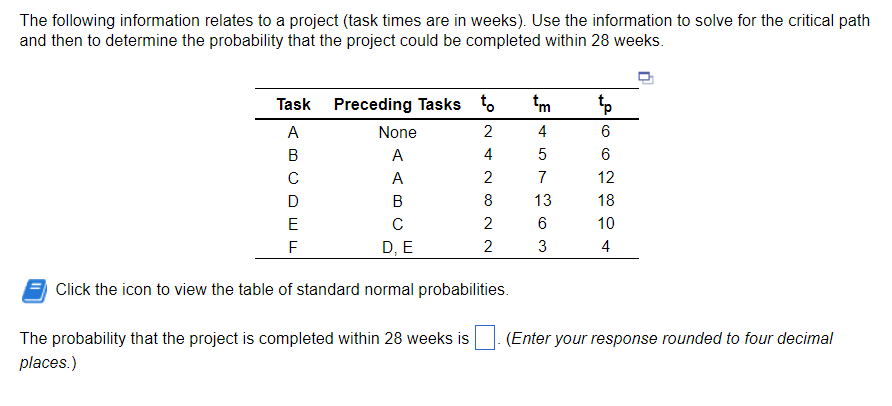Image resolution: width=892 pixels, height=406 pixels.
Task: Select the Task column header
Action: click(294, 105)
